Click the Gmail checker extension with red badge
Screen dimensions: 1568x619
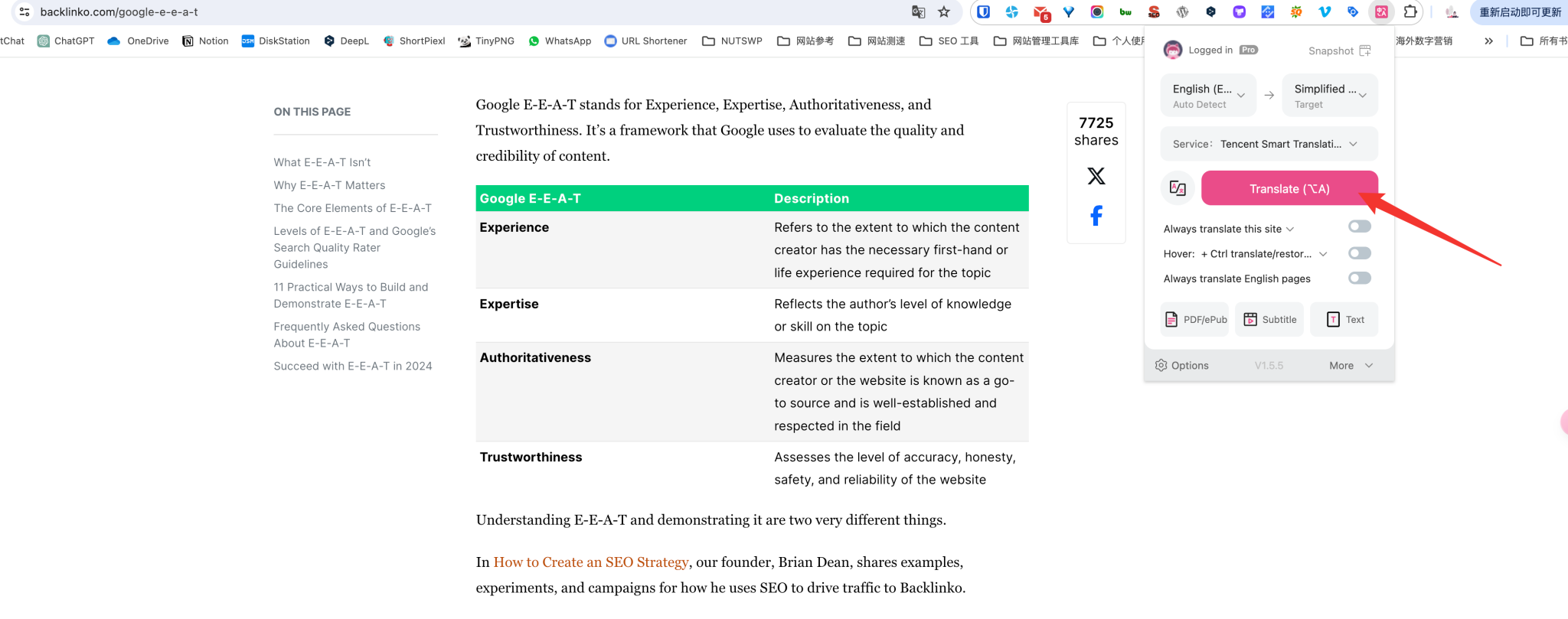(1040, 12)
